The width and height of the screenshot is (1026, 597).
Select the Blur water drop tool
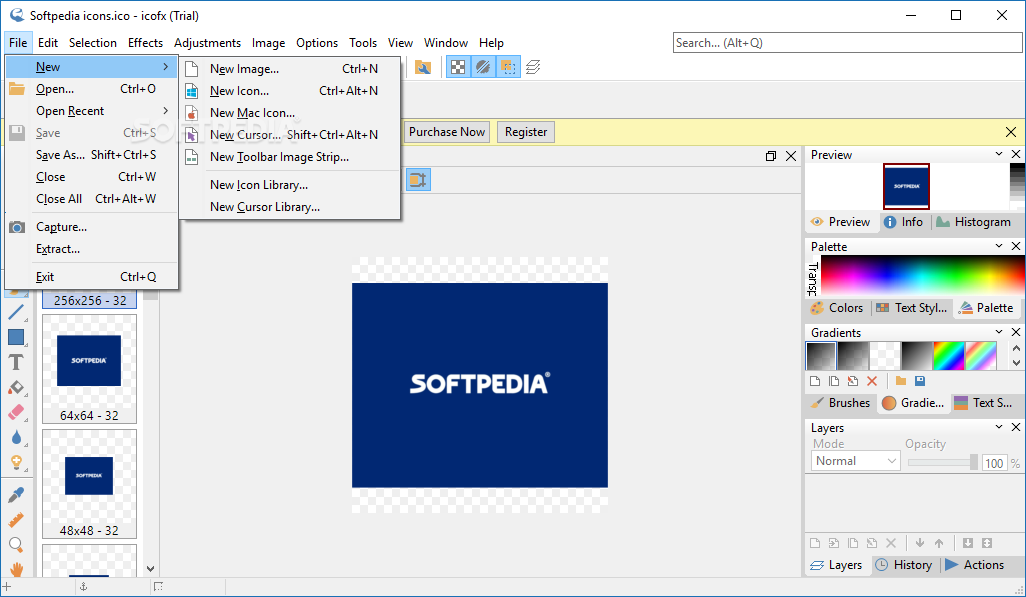click(16, 437)
